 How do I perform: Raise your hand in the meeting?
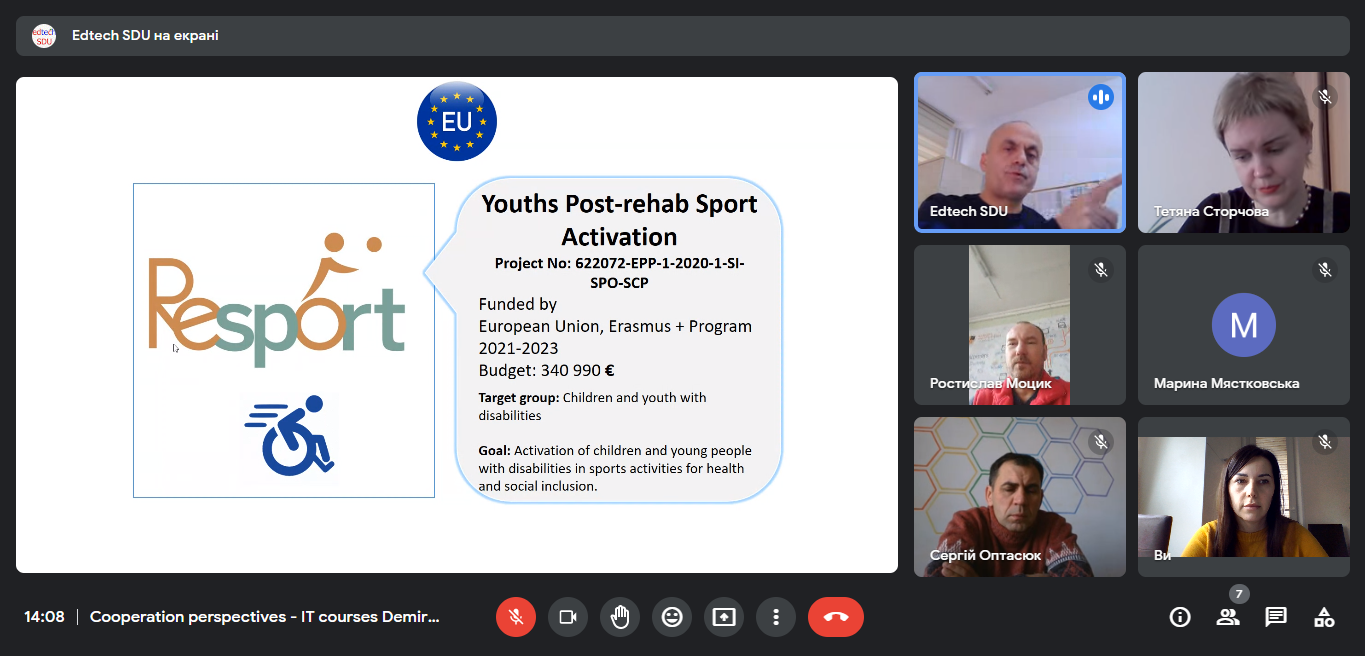620,617
